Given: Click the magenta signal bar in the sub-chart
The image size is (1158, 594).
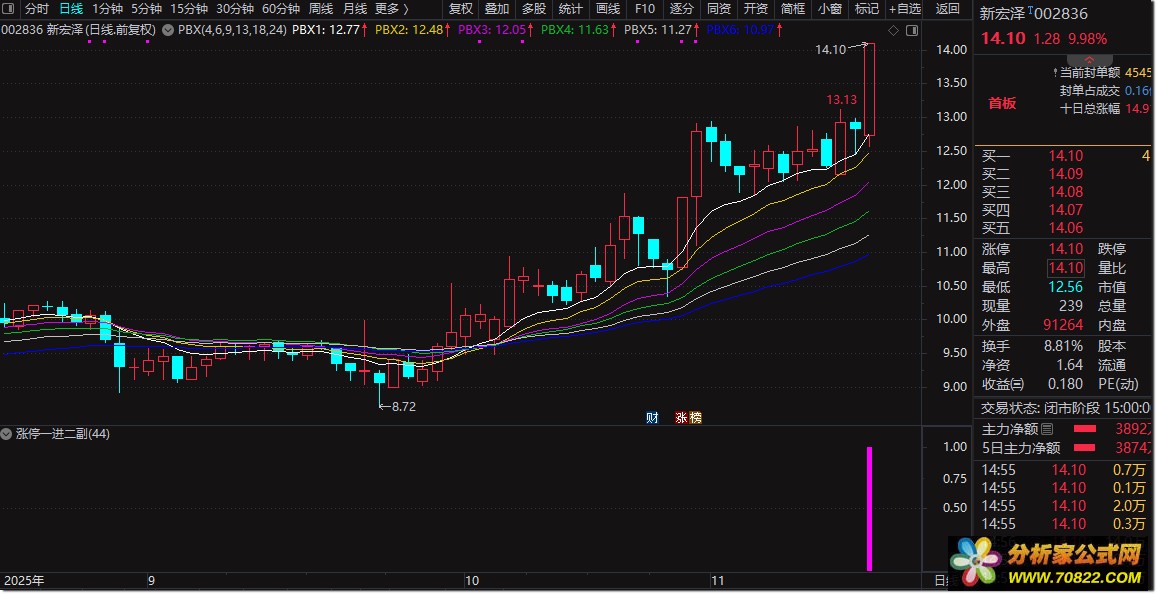Looking at the screenshot, I should tap(869, 508).
